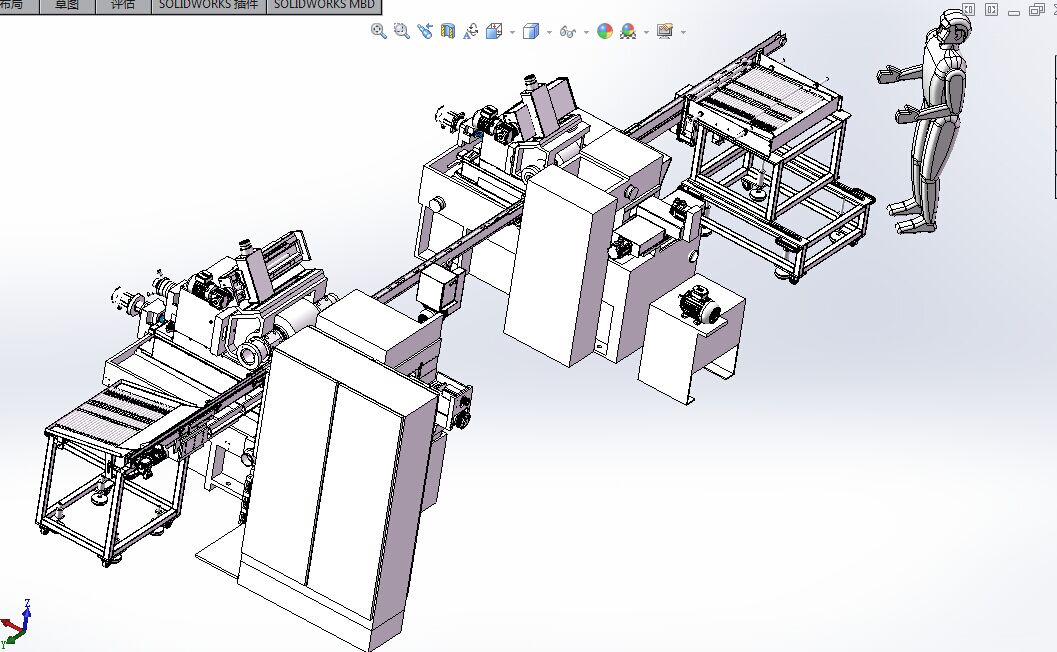Open the SOLIDWORKS 插件 tab
This screenshot has width=1057, height=652.
(207, 5)
